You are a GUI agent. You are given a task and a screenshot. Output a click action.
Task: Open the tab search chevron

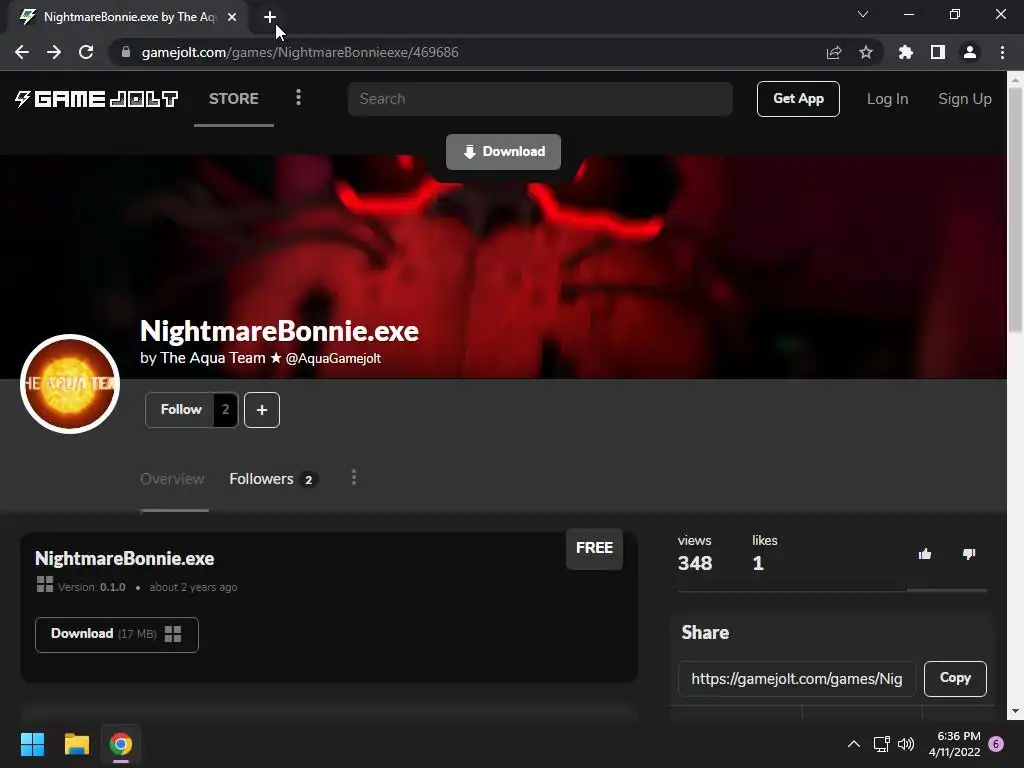863,14
